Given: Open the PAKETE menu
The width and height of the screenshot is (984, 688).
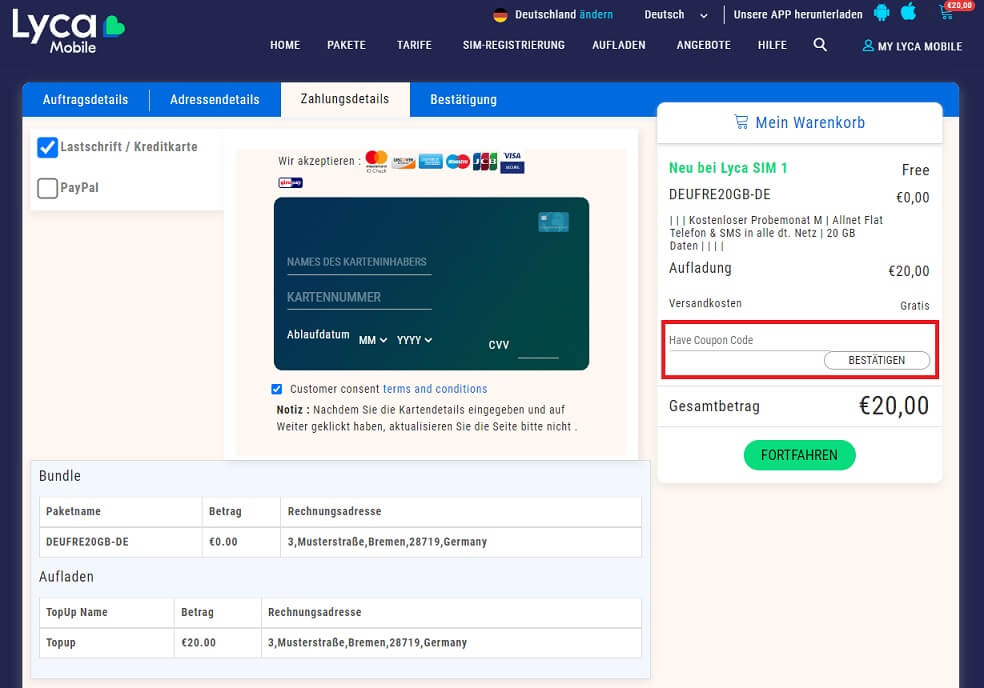Looking at the screenshot, I should [x=346, y=45].
